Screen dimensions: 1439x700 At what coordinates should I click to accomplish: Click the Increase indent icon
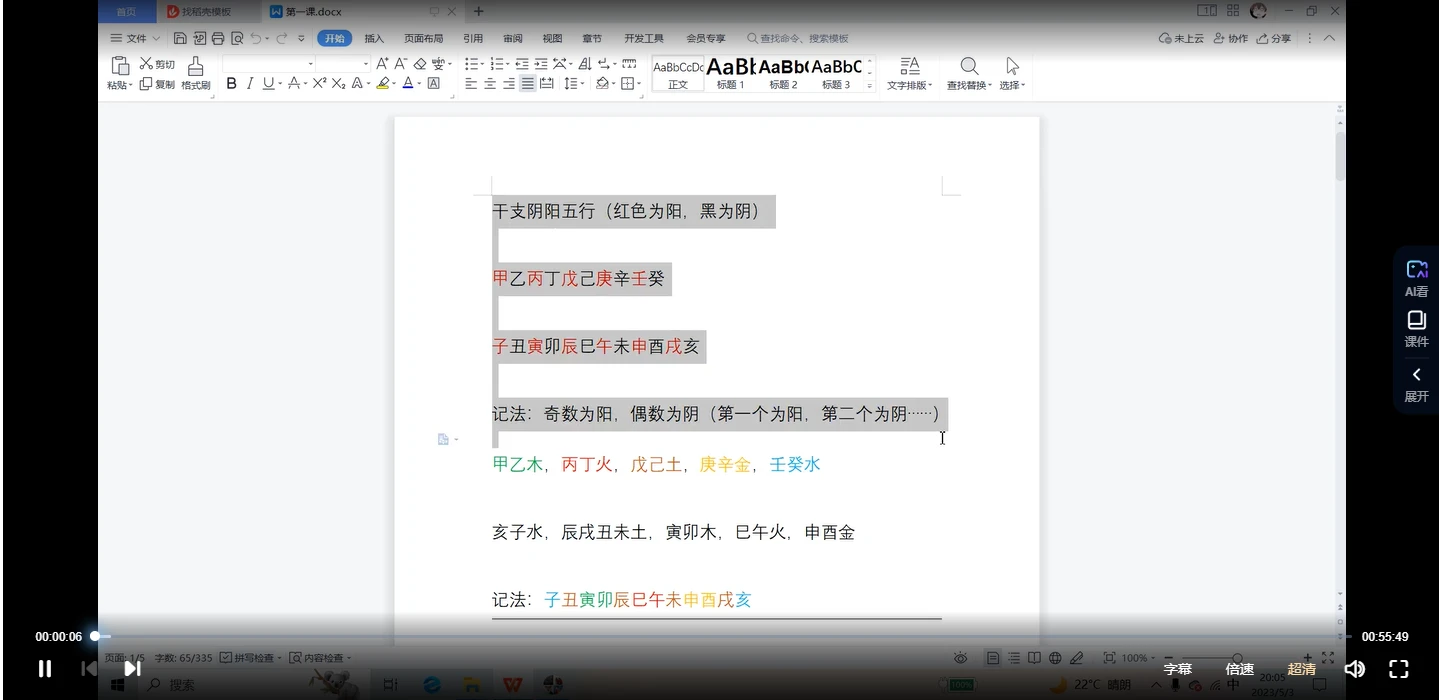click(541, 64)
